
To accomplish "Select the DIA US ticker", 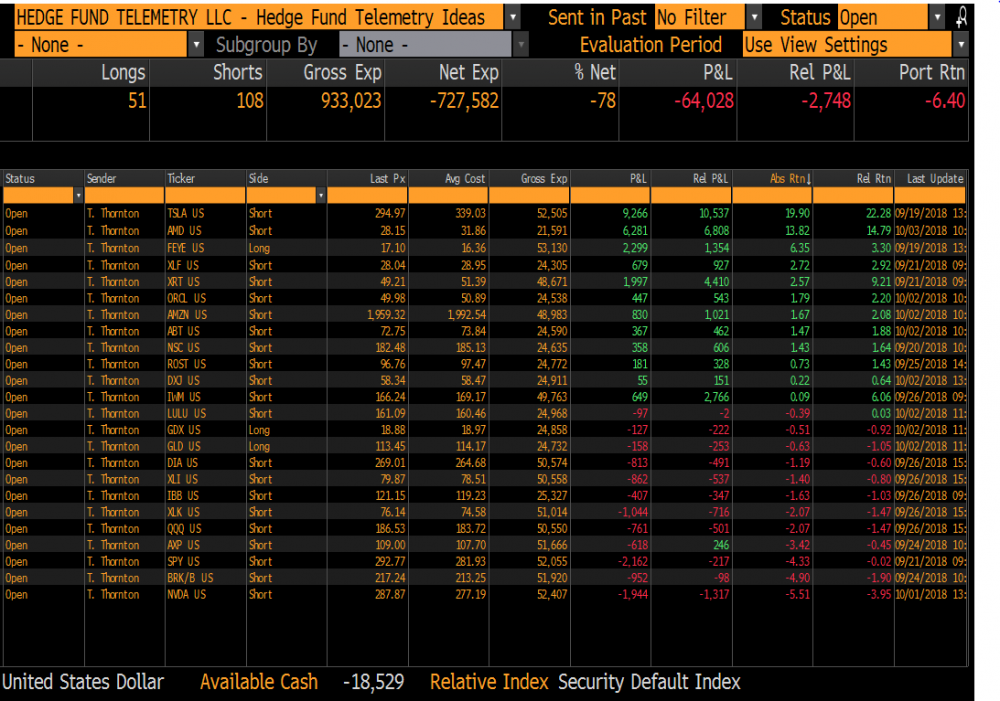I will 182,462.
